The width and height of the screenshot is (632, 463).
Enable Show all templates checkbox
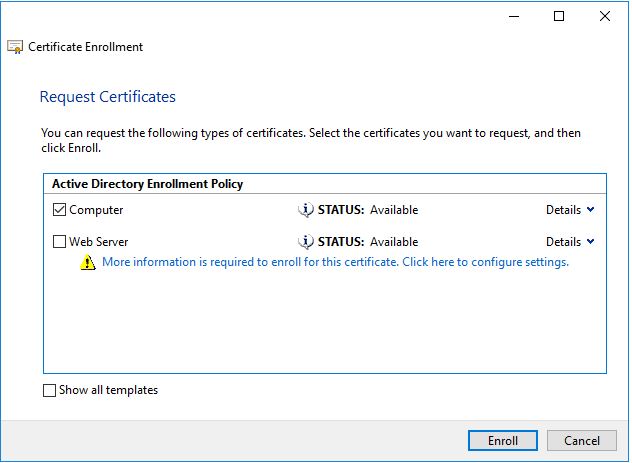pos(50,391)
